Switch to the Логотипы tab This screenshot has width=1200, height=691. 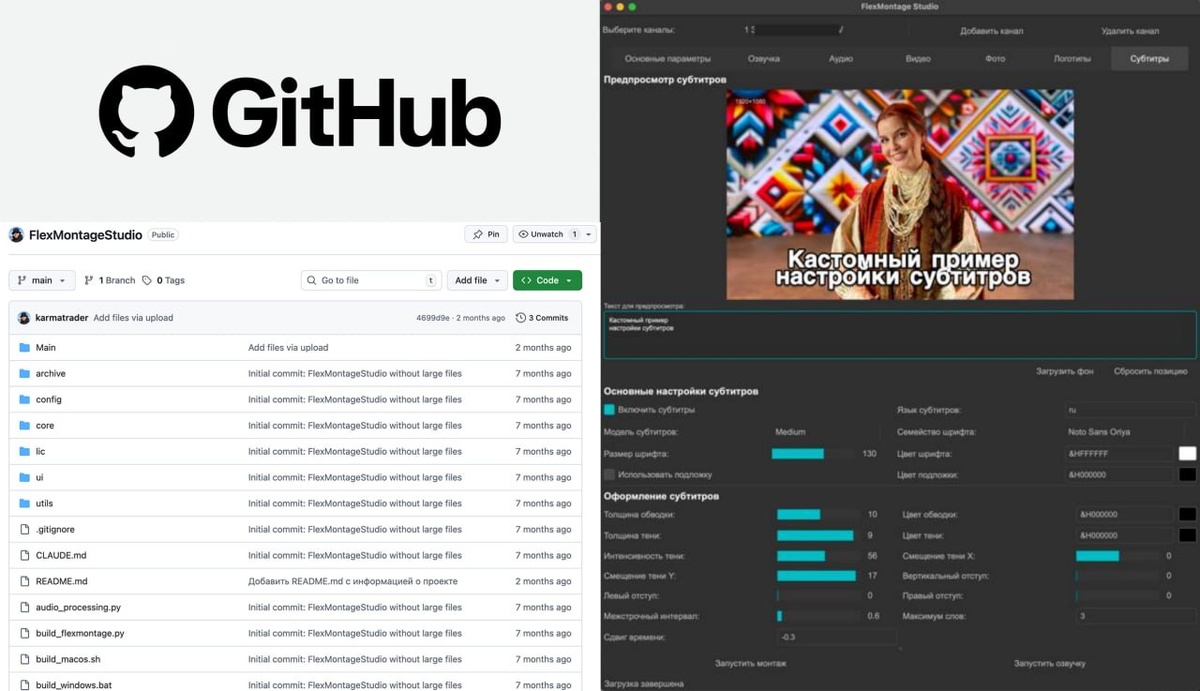[1072, 59]
